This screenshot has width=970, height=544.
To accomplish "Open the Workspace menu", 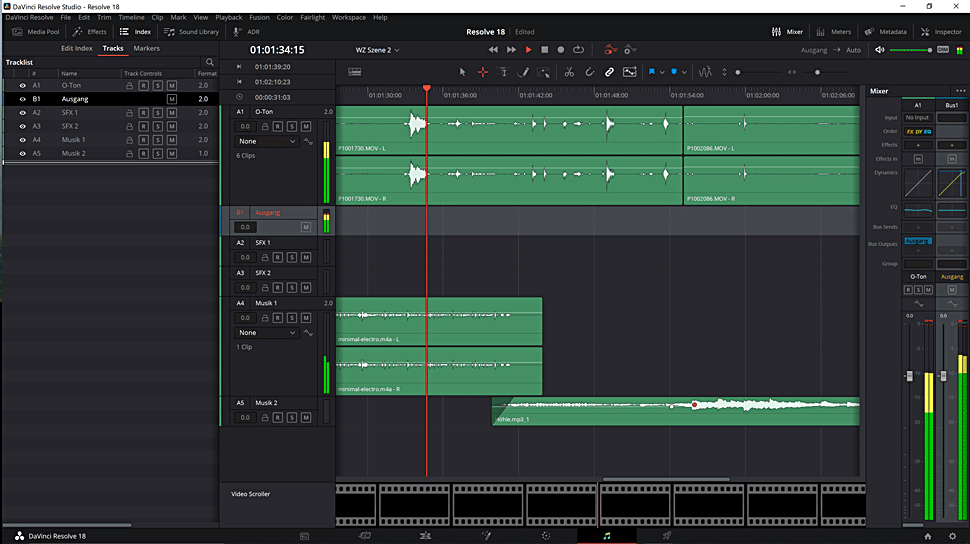I will click(349, 17).
